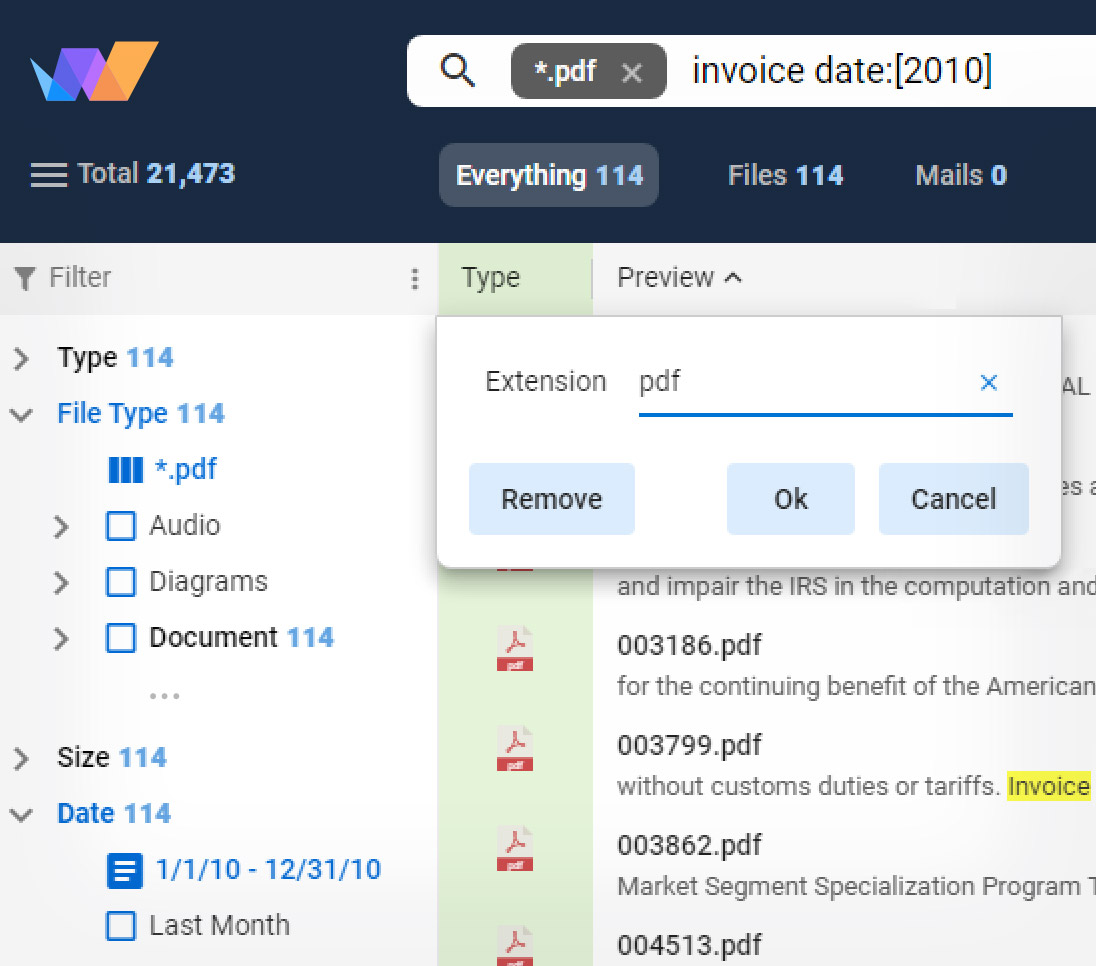This screenshot has width=1096, height=966.
Task: Click the Extension text input field
Action: [800, 382]
